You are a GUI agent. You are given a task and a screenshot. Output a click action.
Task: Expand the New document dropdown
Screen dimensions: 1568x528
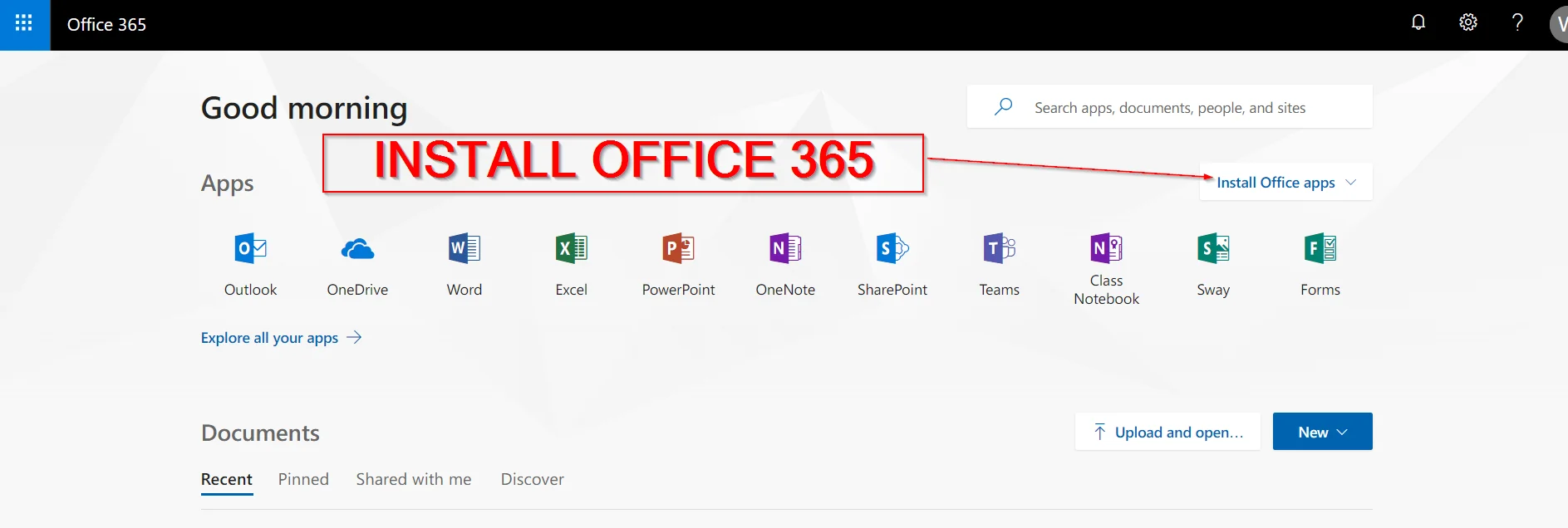pyautogui.click(x=1322, y=432)
